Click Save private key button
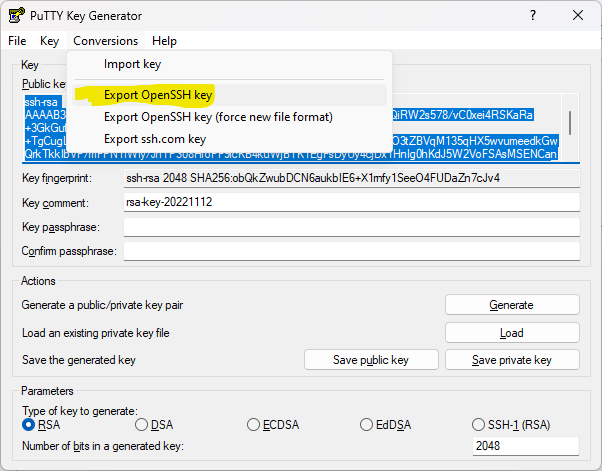 (512, 360)
